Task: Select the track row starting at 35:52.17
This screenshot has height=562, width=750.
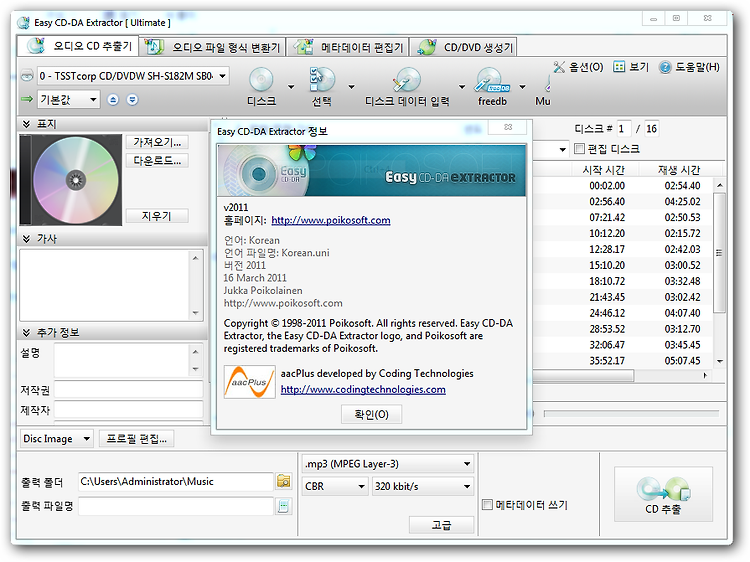Action: [x=623, y=361]
